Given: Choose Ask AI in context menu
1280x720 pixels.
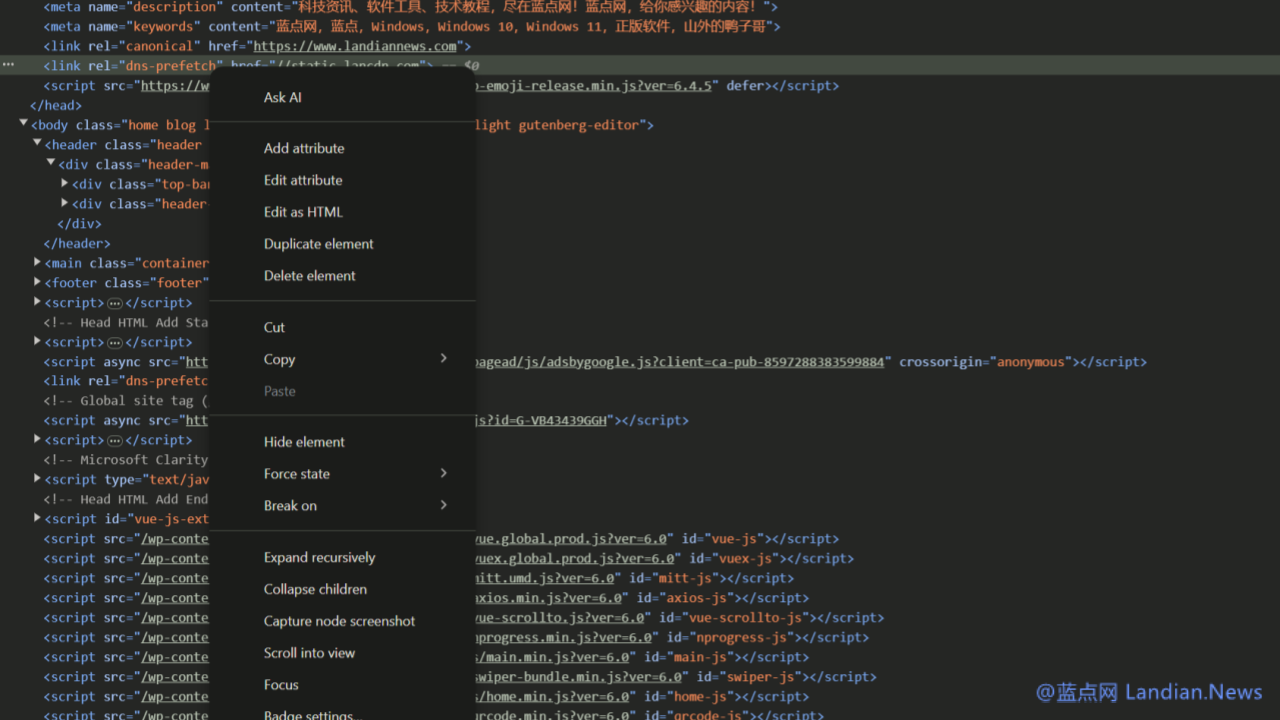Looking at the screenshot, I should (283, 97).
